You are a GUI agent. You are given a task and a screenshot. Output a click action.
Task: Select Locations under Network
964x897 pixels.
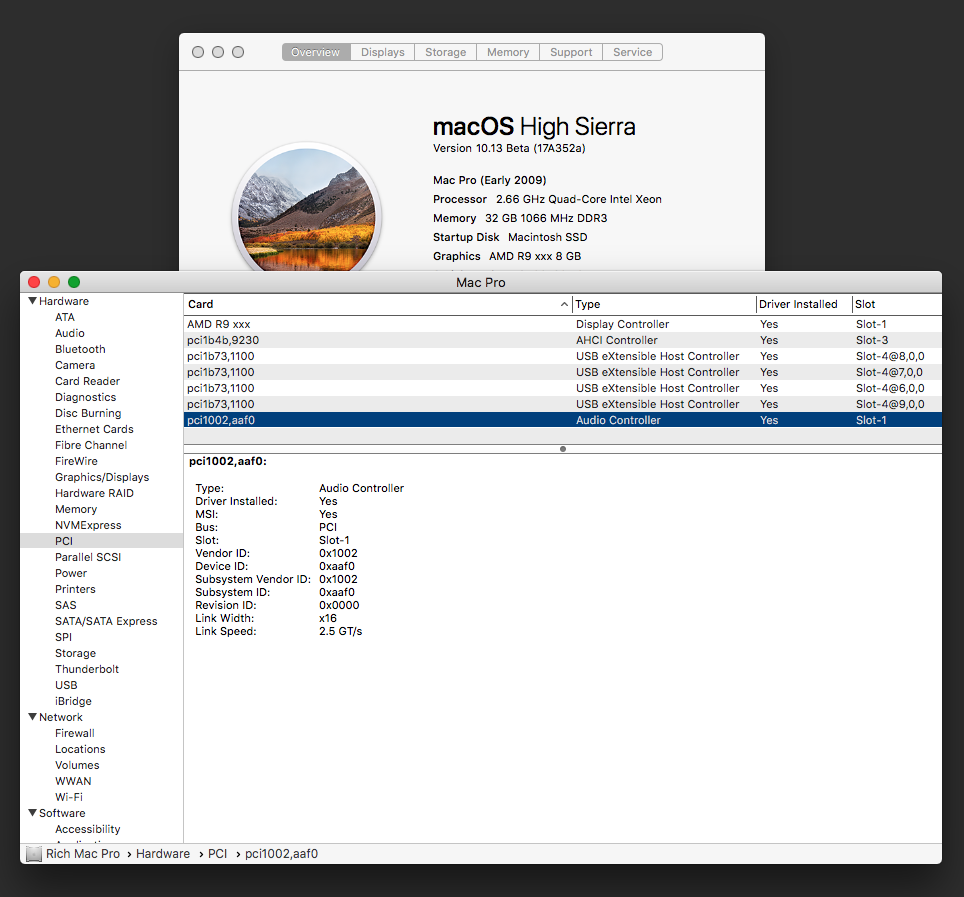pyautogui.click(x=80, y=749)
